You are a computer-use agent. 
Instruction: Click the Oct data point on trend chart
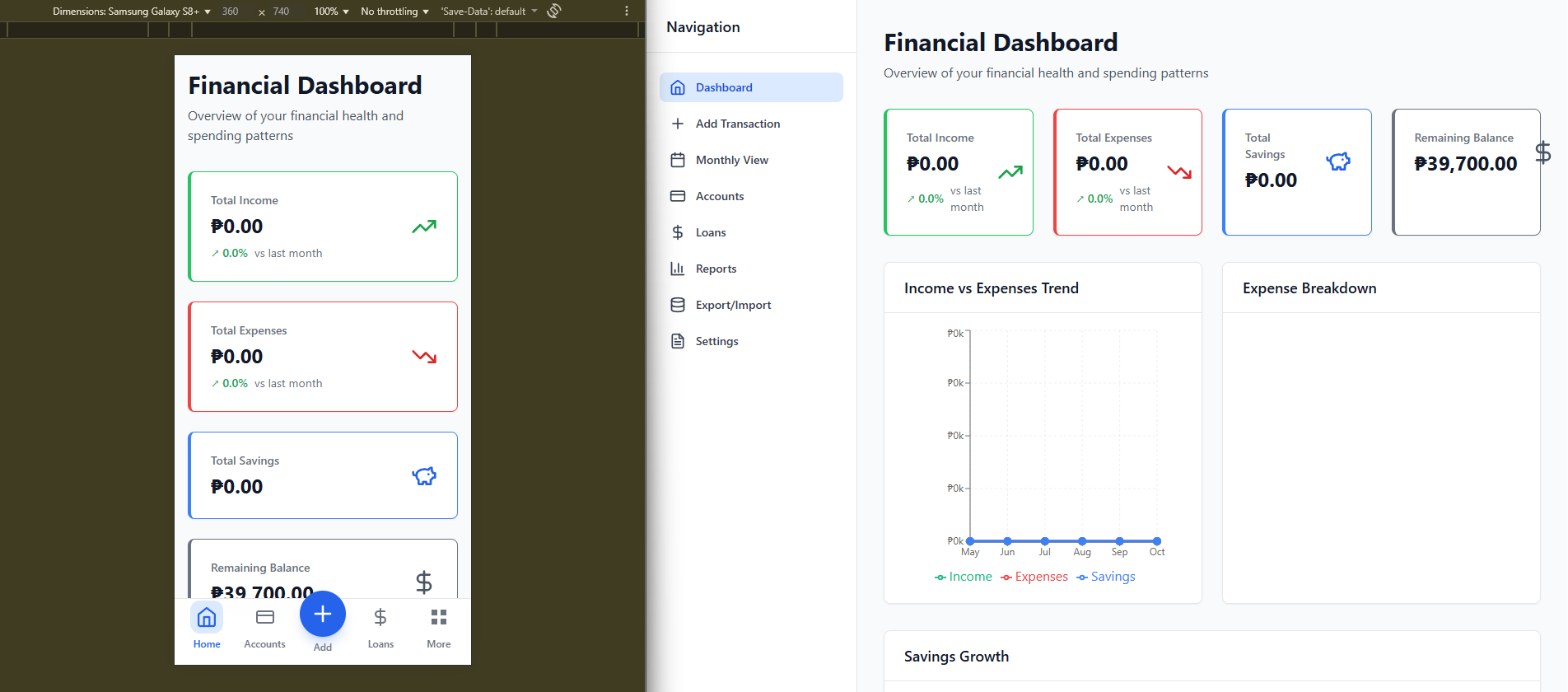[1157, 541]
